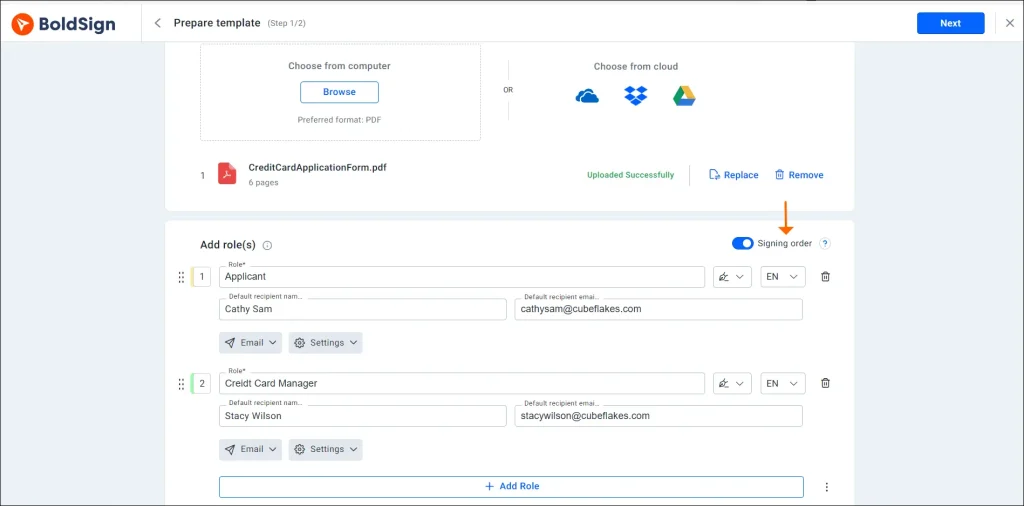Viewport: 1024px width, 506px height.
Task: Delete the Applicant role
Action: [x=825, y=277]
